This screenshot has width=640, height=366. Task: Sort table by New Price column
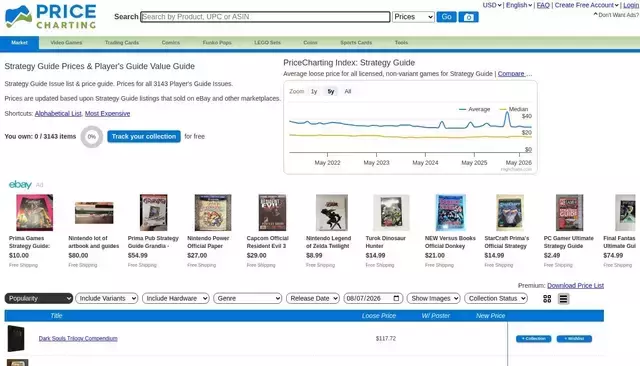[x=490, y=316]
